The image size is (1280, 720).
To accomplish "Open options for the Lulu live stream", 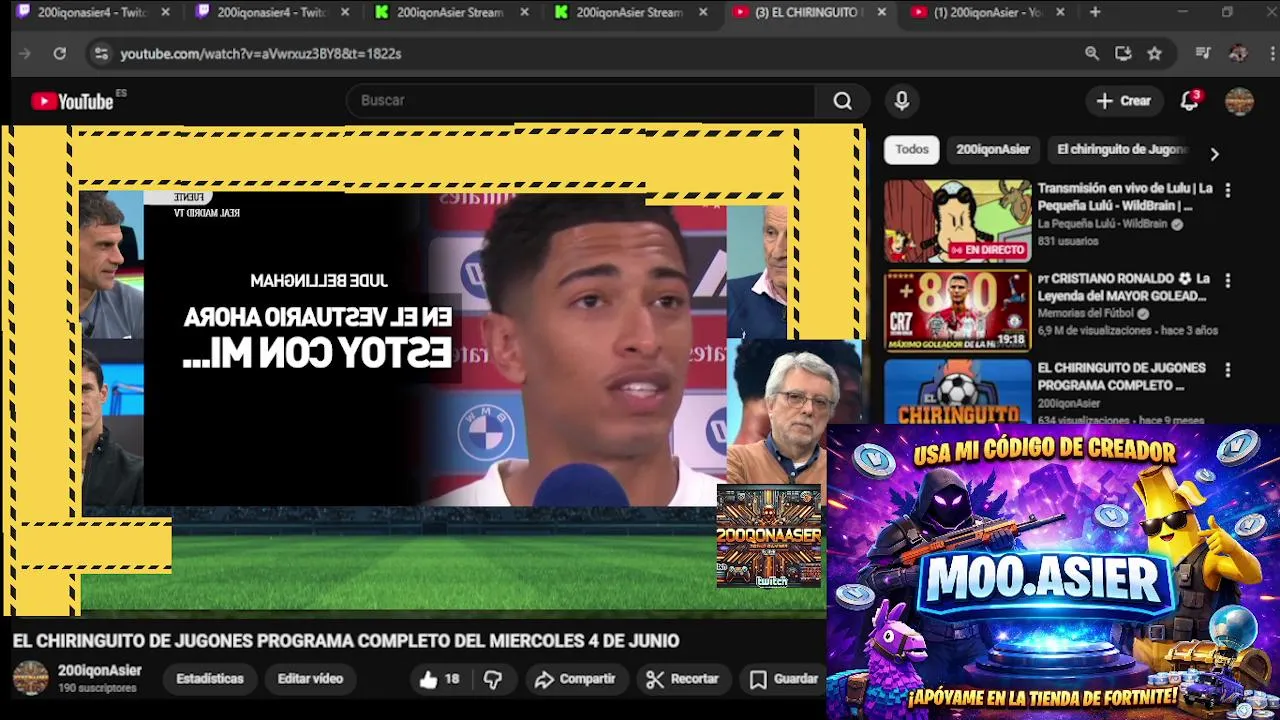I will point(1228,190).
